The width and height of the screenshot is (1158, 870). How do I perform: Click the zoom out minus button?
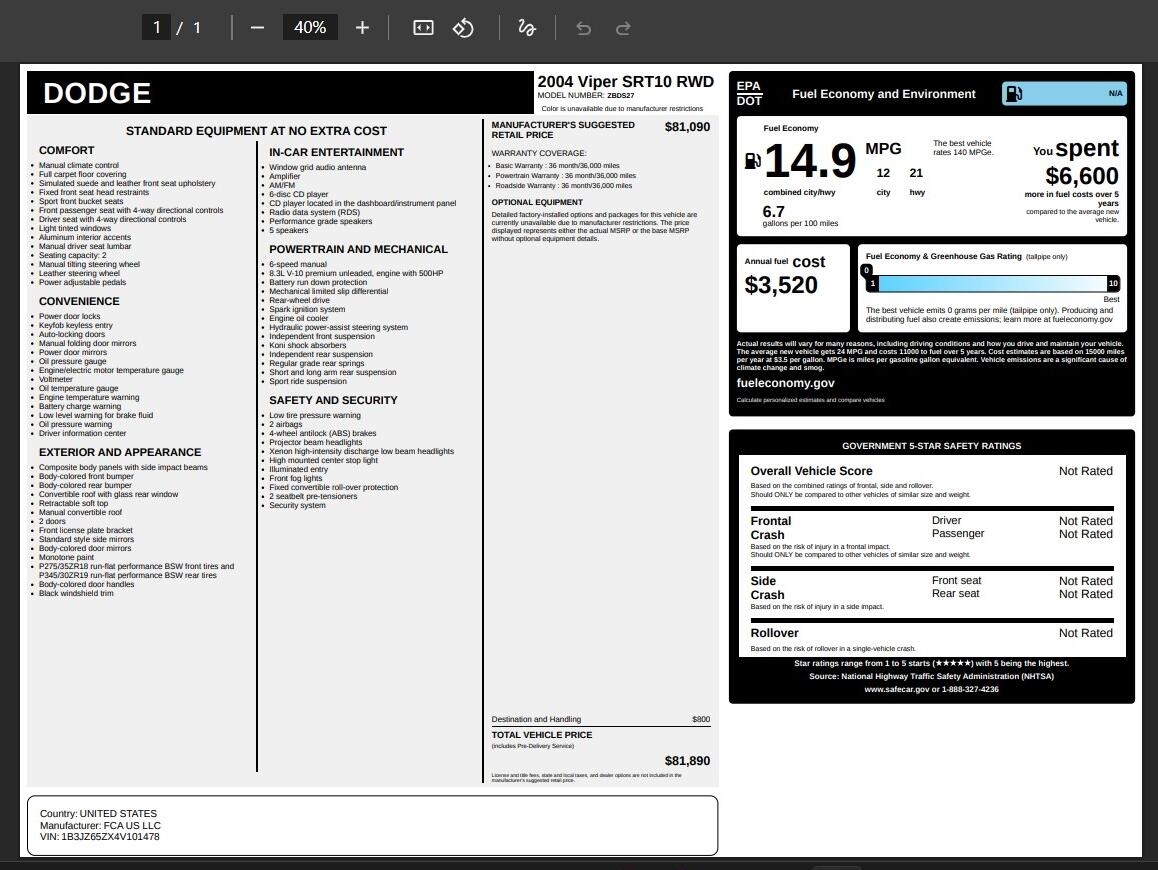click(257, 28)
